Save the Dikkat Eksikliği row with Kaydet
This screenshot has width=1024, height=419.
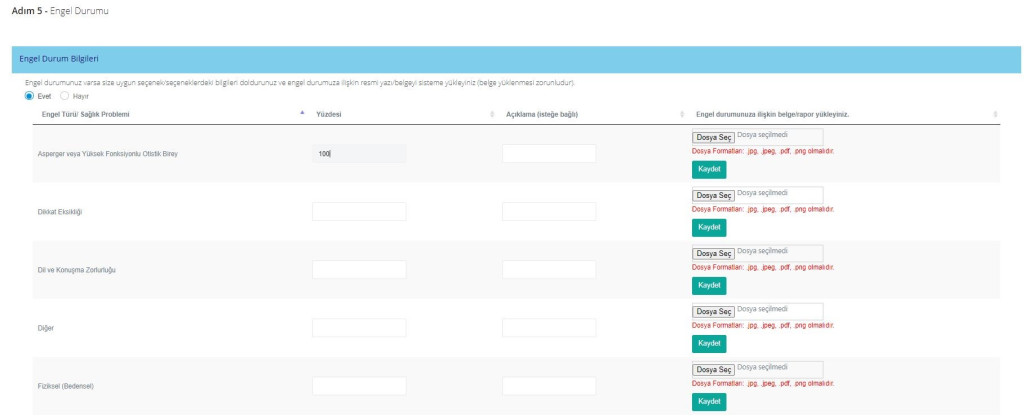pyautogui.click(x=709, y=228)
